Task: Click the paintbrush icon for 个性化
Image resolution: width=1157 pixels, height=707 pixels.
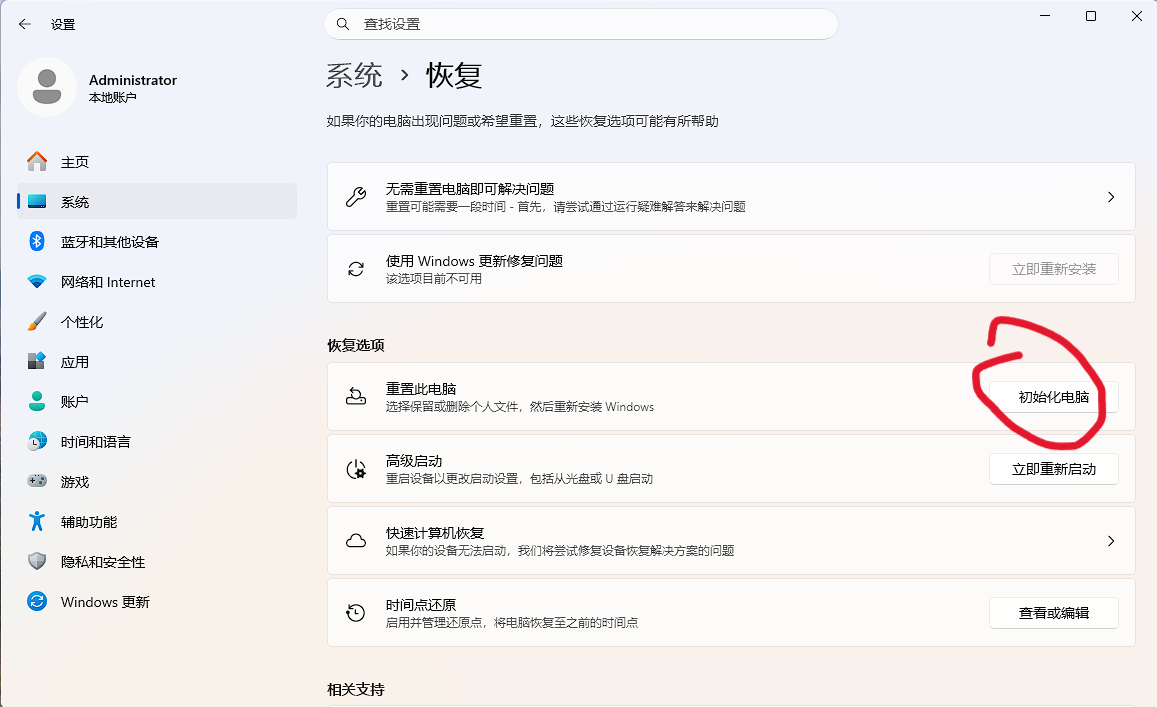Action: (x=37, y=322)
